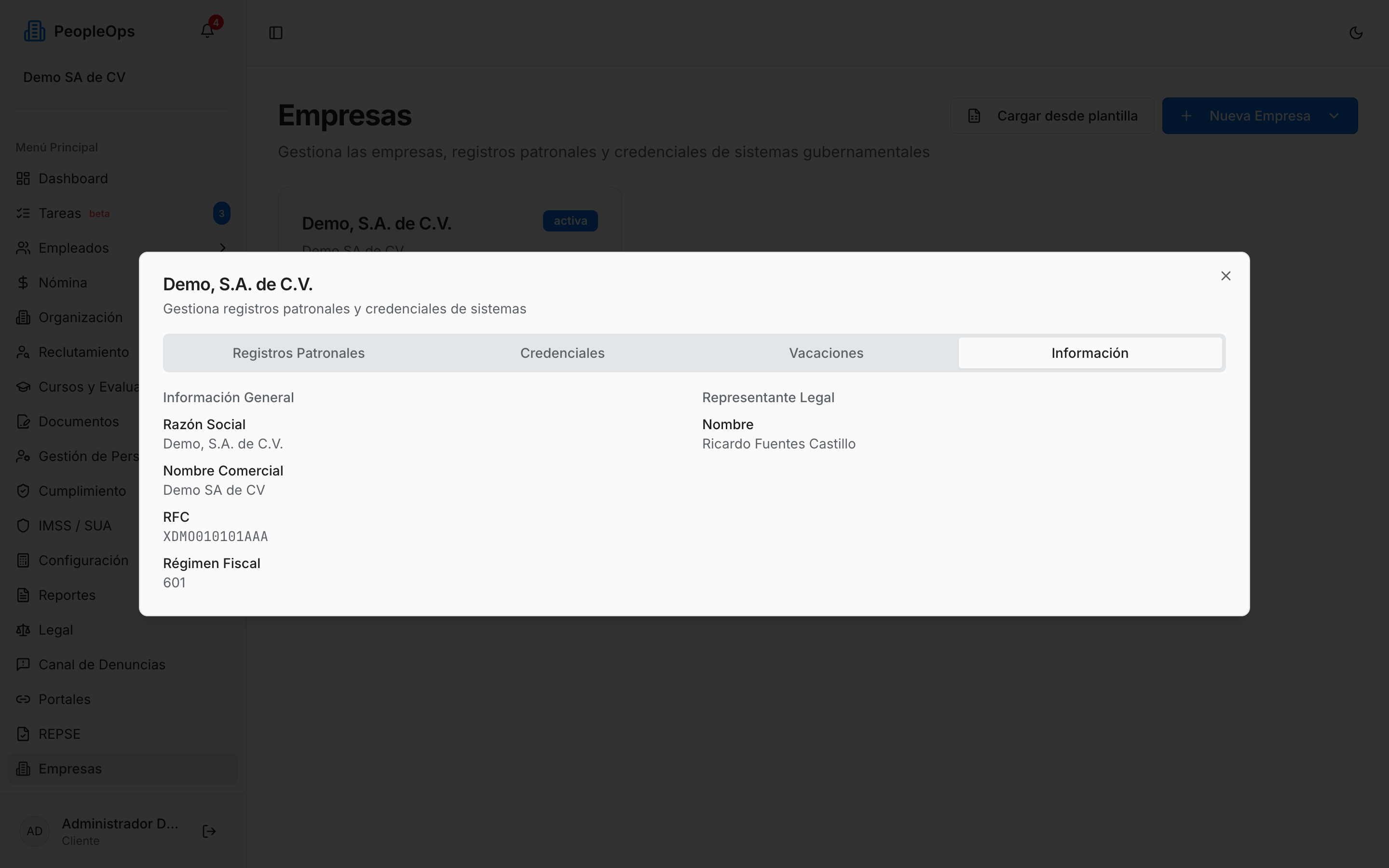Click the Empresas building icon in sidebar

23,769
